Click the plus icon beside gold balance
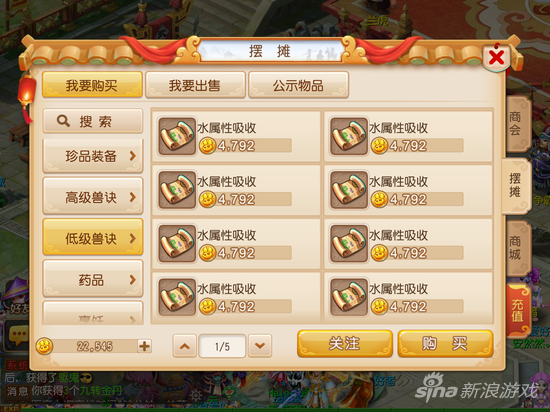The image size is (550, 412). click(144, 346)
